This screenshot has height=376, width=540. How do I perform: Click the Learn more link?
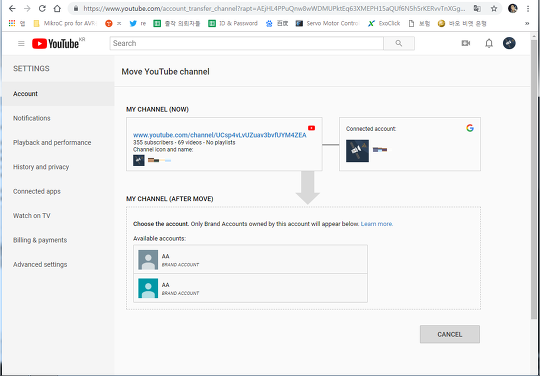(377, 224)
